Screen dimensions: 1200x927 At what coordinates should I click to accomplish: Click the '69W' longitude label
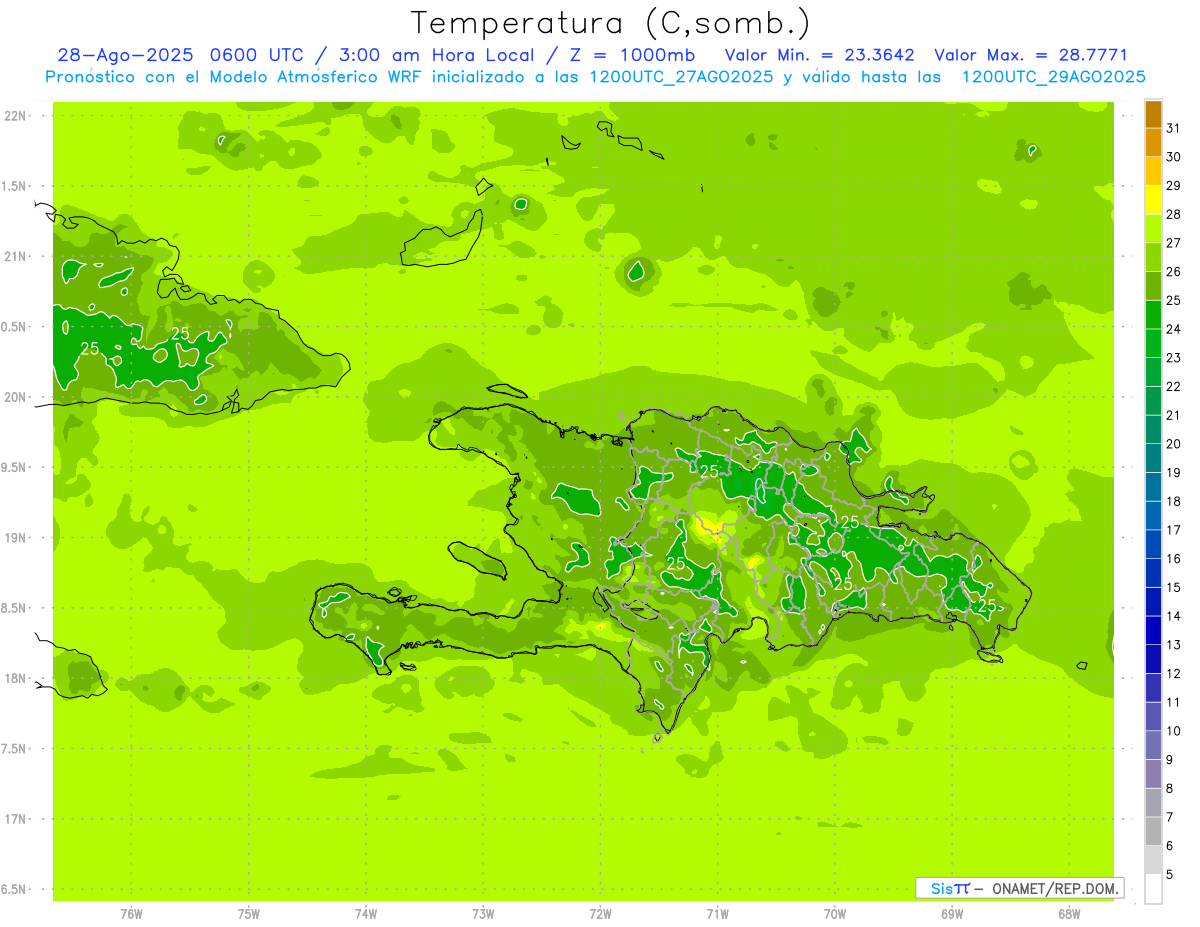coord(952,914)
